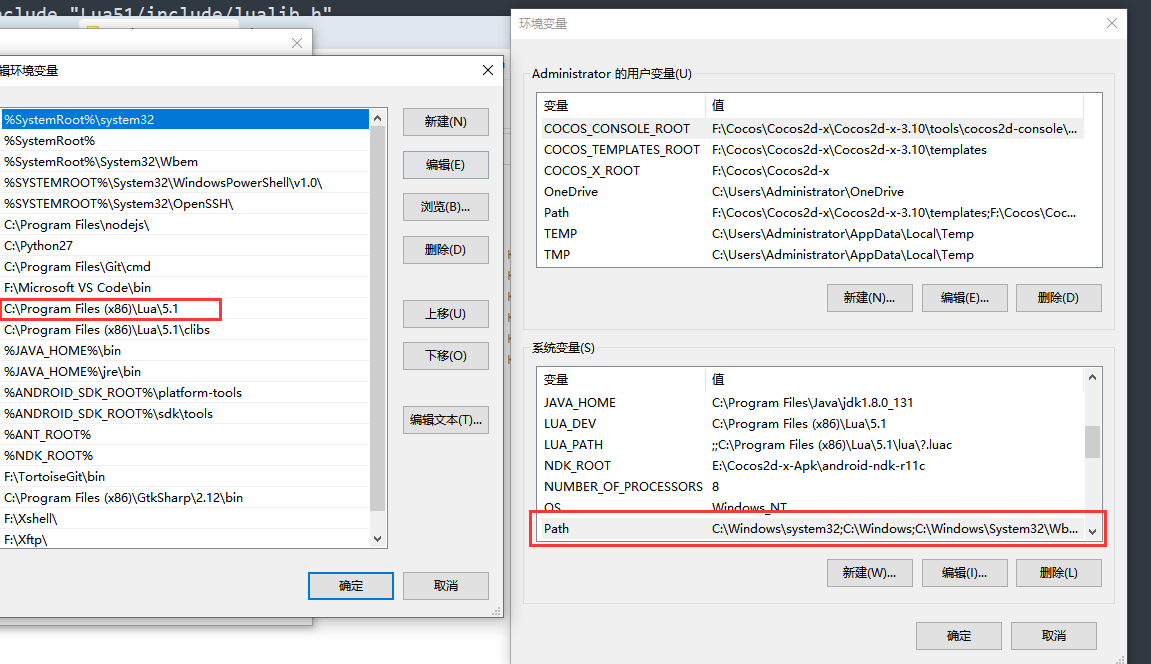This screenshot has width=1151, height=664.
Task: Select the system Path variable row
Action: 811,529
